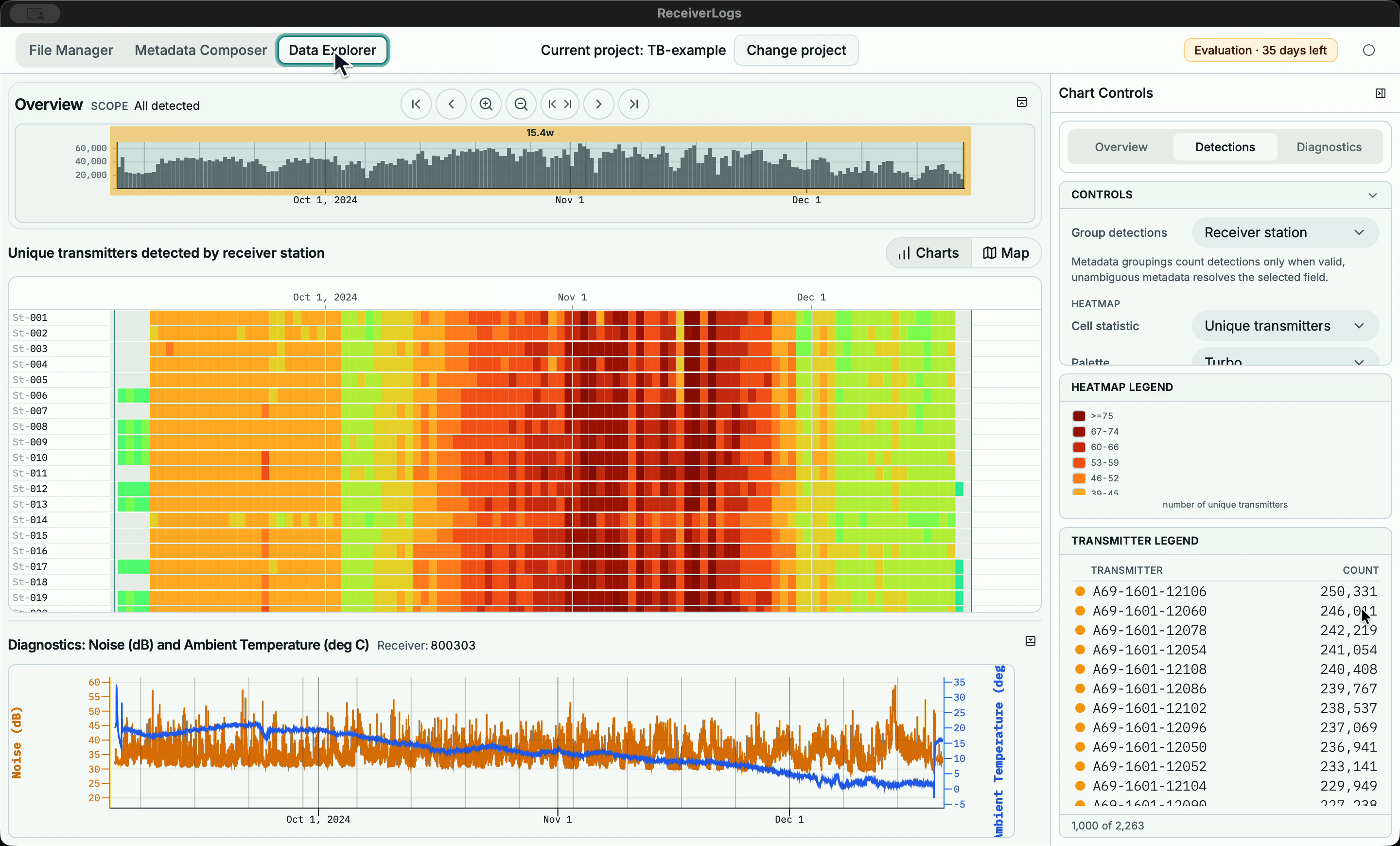Click the >=75 heatmap legend swatch
Screen dimensions: 1400x846
click(1079, 416)
